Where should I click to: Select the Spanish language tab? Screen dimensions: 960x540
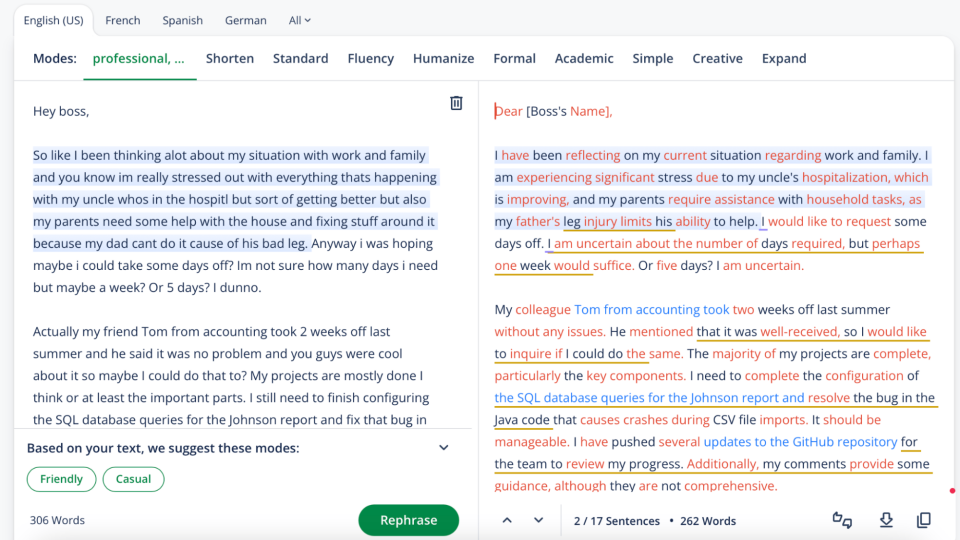click(x=182, y=20)
